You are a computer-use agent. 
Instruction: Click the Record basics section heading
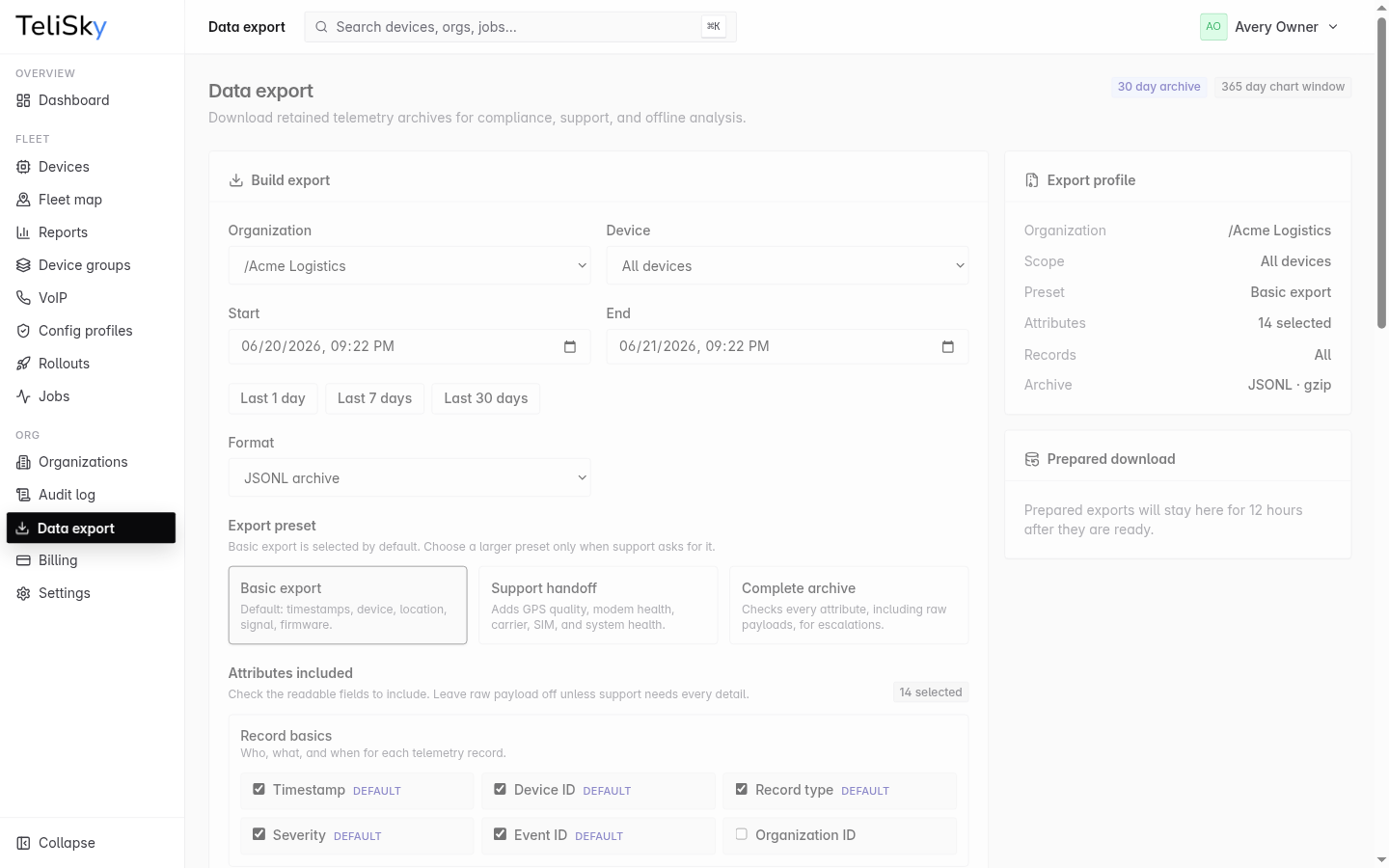[x=286, y=736]
